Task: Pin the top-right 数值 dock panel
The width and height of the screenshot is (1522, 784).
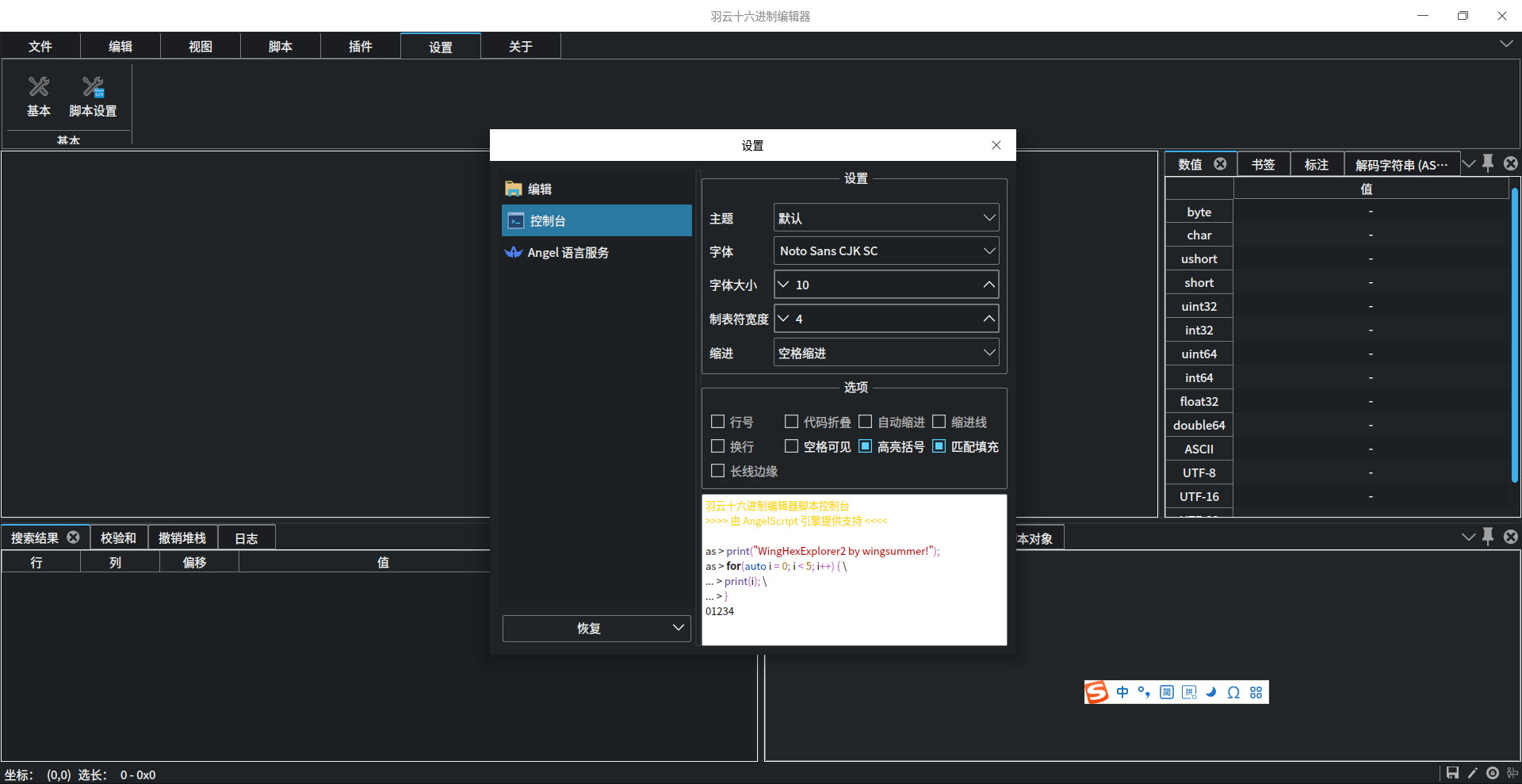Action: [x=1488, y=163]
